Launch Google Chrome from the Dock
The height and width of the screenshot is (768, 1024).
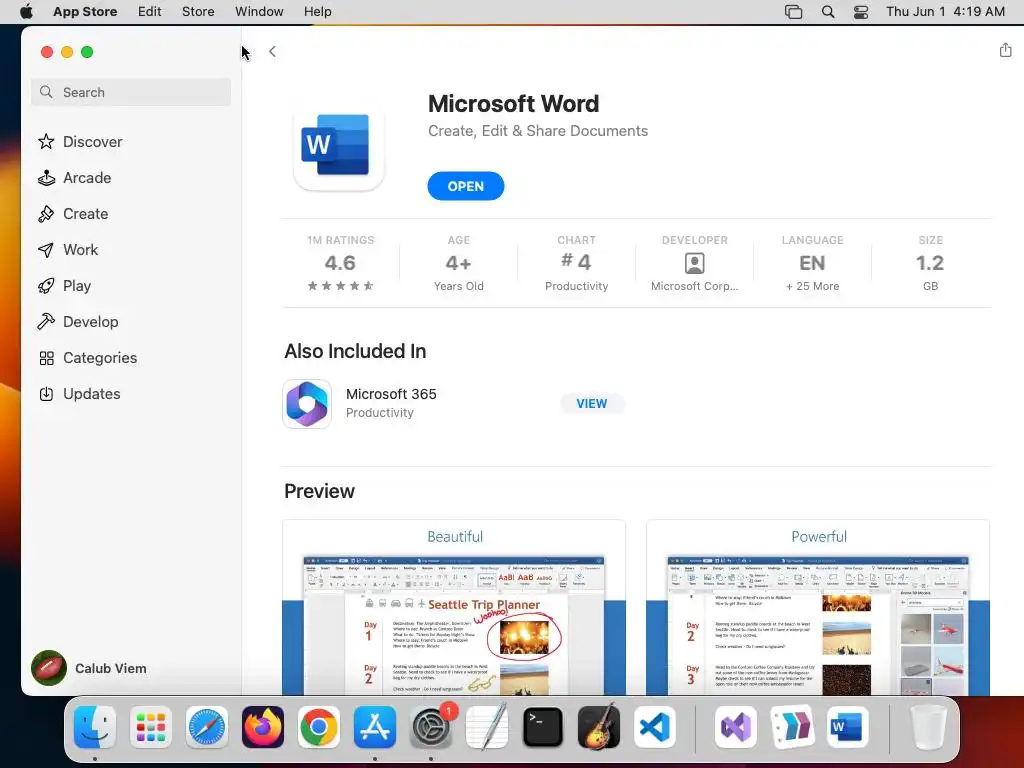point(319,727)
